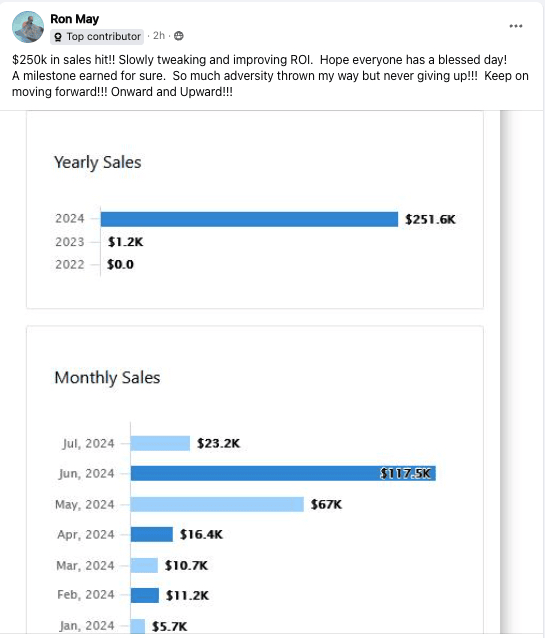Click the Jul, 2024 monthly bar

point(160,443)
